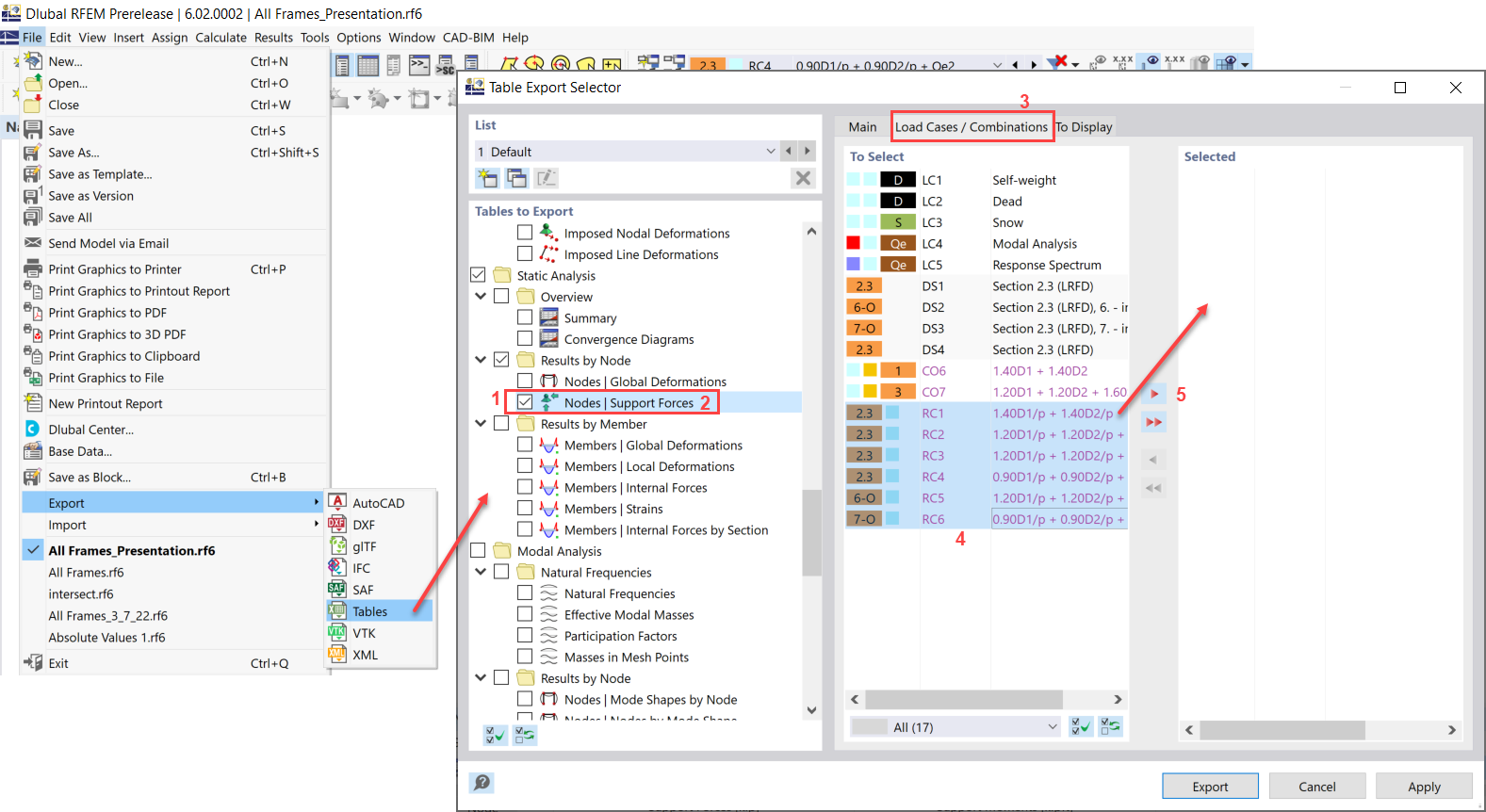
Task: Click Send Model via Email icon
Action: [x=32, y=243]
